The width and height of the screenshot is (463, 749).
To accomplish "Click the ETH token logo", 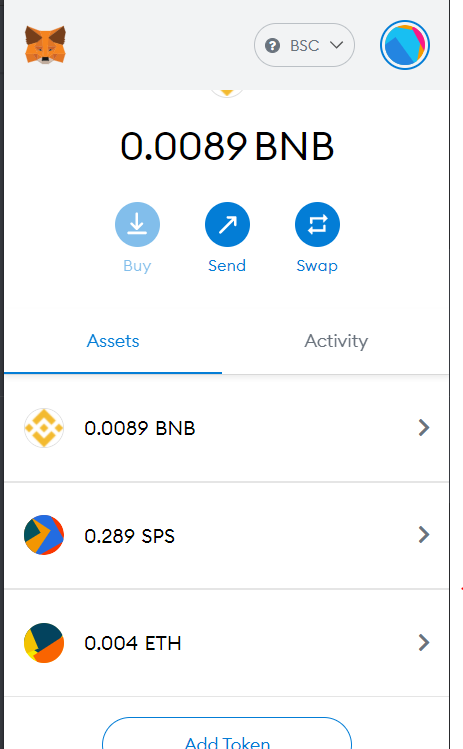I will click(x=44, y=643).
